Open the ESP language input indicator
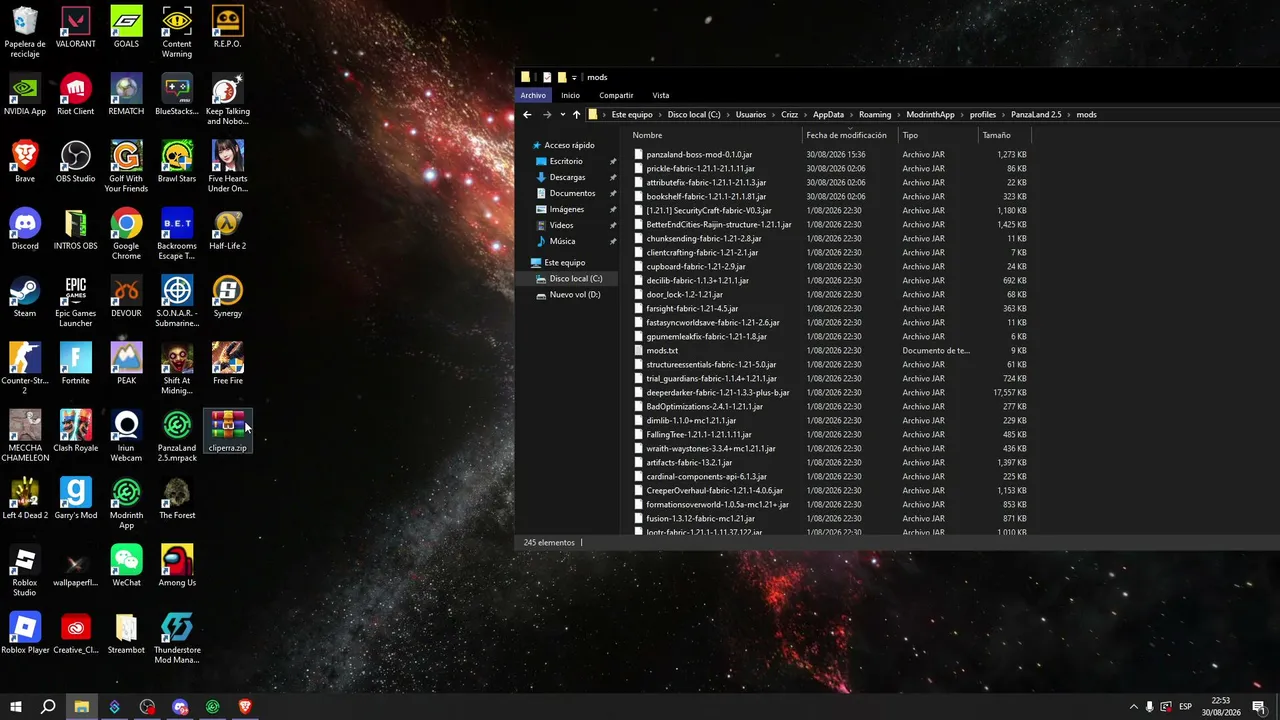The height and width of the screenshot is (720, 1280). click(1186, 707)
